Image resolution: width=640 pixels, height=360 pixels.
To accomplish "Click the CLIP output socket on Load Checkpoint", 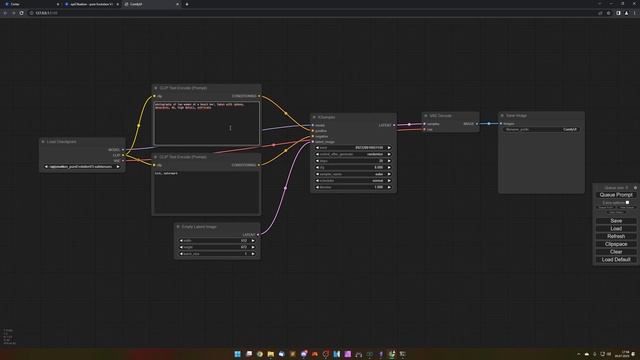I will tap(123, 155).
